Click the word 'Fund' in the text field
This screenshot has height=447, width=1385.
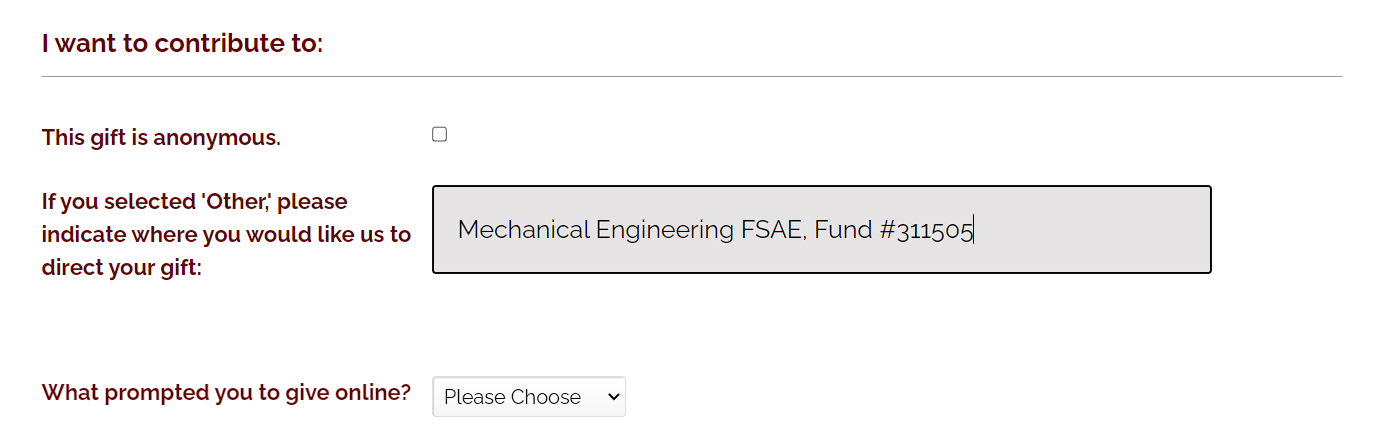point(843,230)
